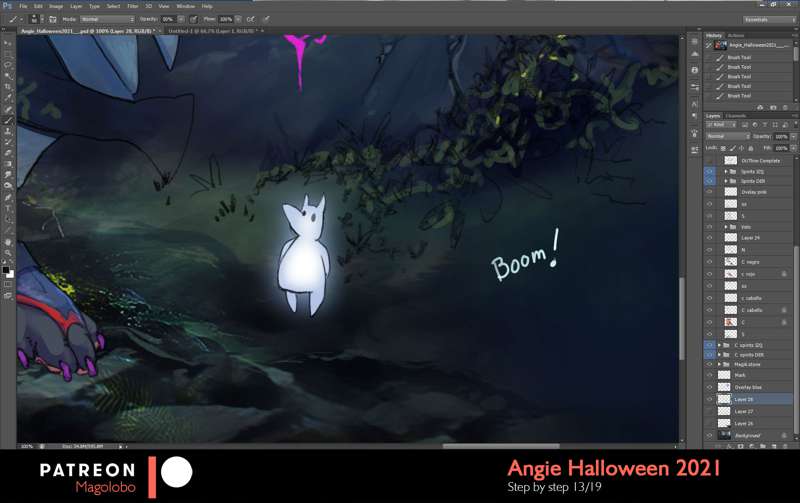Select the Crop tool
The height and width of the screenshot is (503, 800).
(8, 87)
